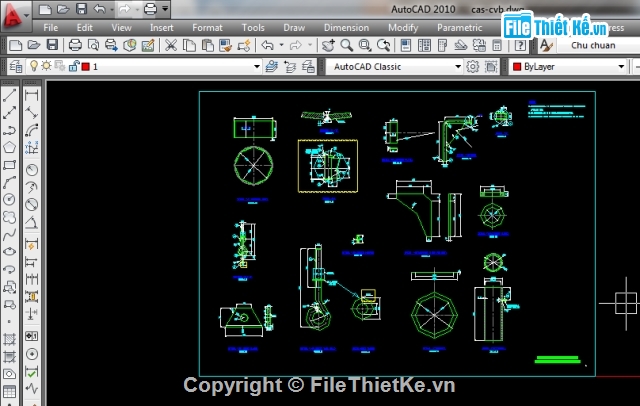The height and width of the screenshot is (406, 640).
Task: Select the Linear dimension tool
Action: pyautogui.click(x=31, y=95)
